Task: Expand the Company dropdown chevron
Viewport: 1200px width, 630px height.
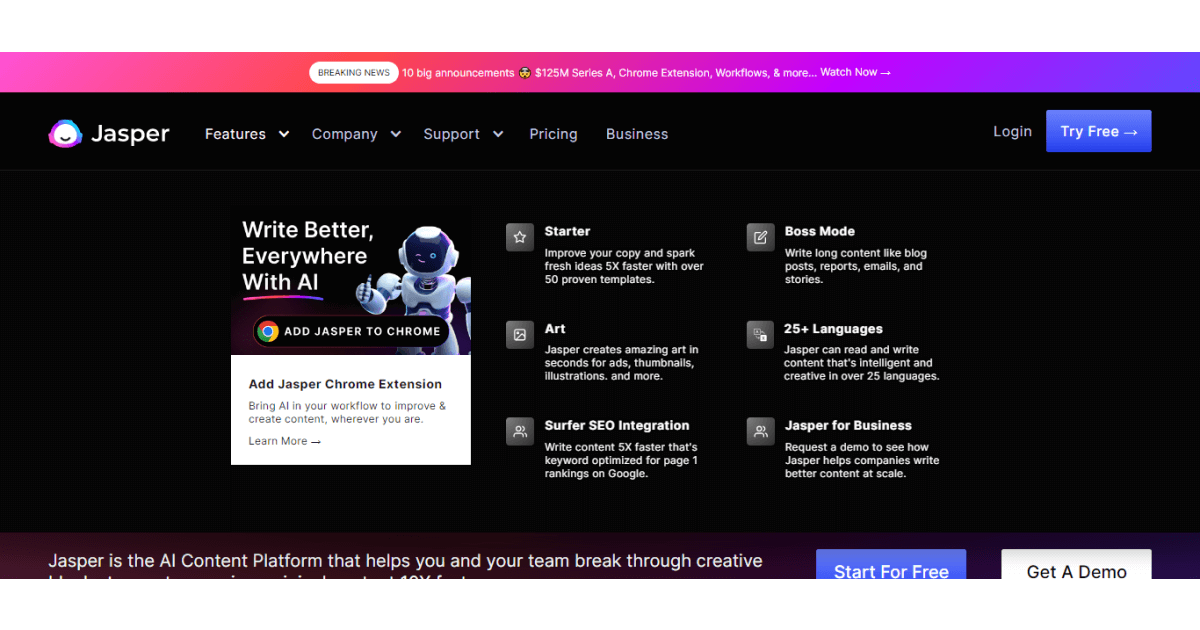Action: [x=396, y=134]
